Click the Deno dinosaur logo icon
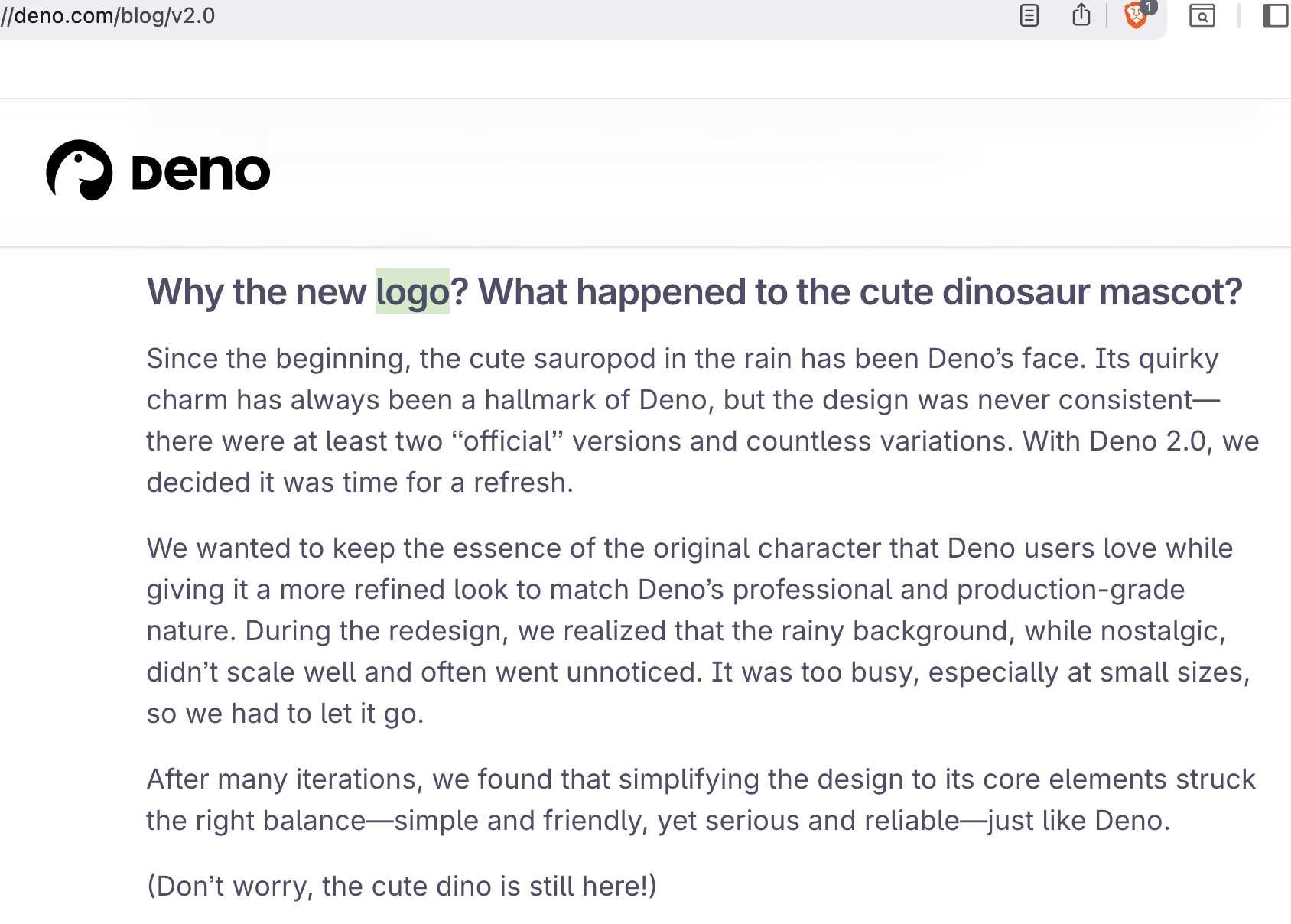The image size is (1291, 924). [80, 170]
